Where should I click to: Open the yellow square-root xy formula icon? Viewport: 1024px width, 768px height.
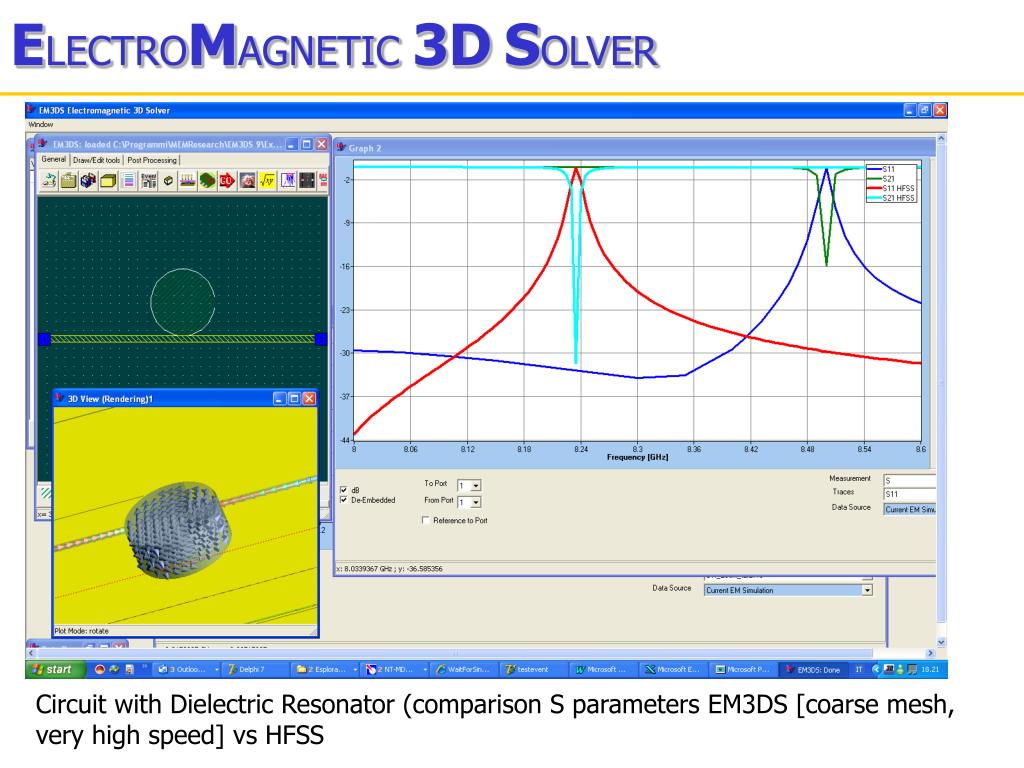tap(267, 181)
